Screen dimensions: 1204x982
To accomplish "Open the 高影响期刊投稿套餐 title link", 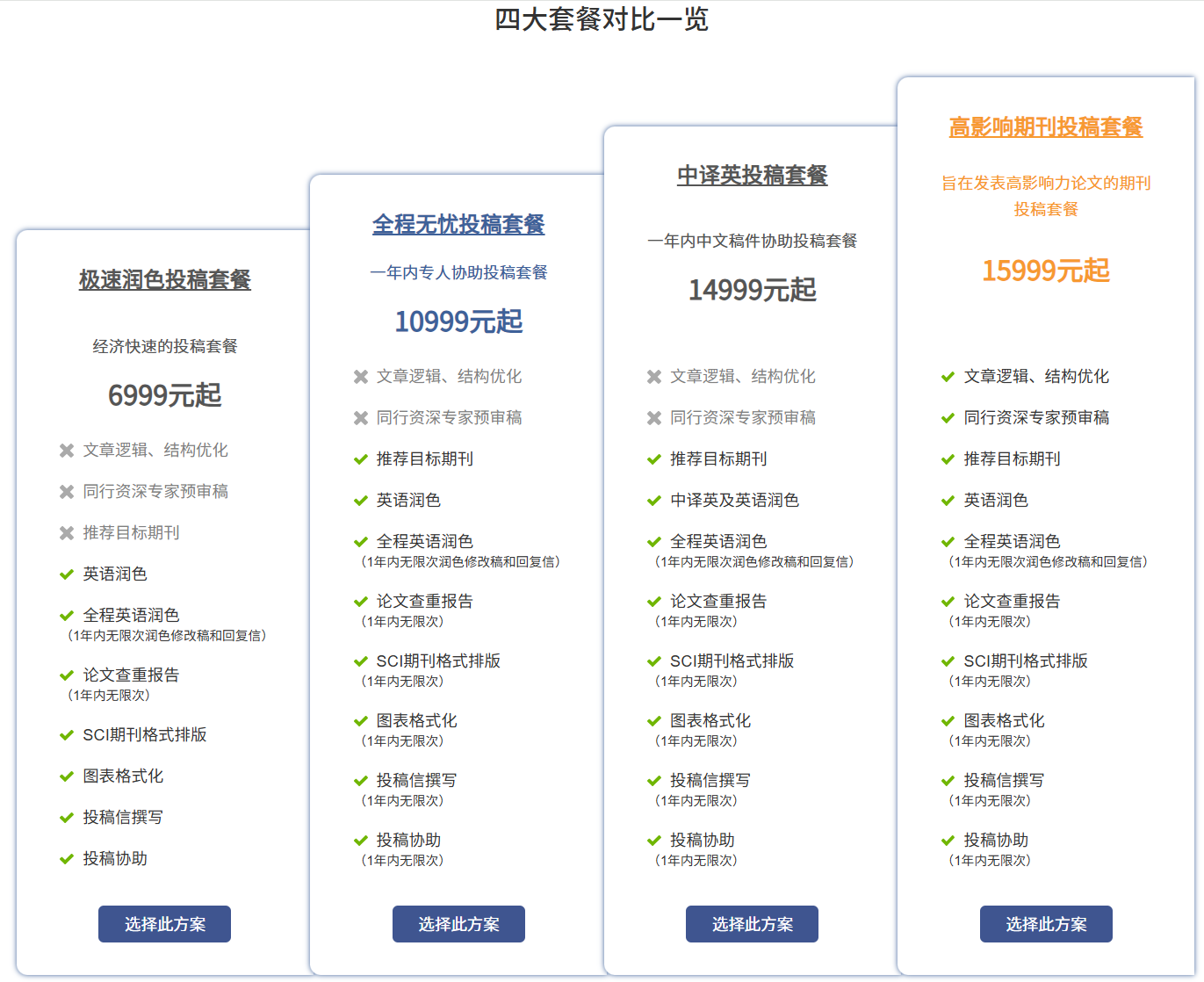I will (x=1045, y=127).
